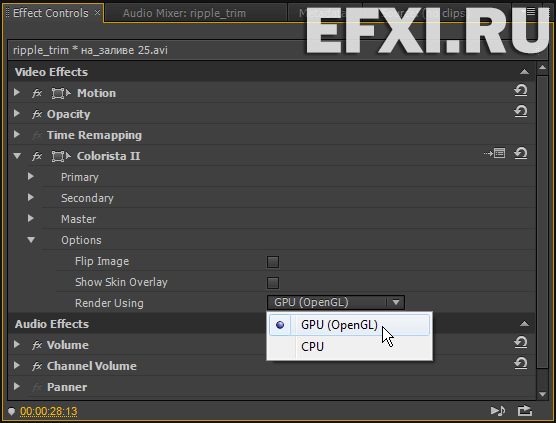This screenshot has width=556, height=423.
Task: Reset the Motion effect
Action: pyautogui.click(x=521, y=91)
